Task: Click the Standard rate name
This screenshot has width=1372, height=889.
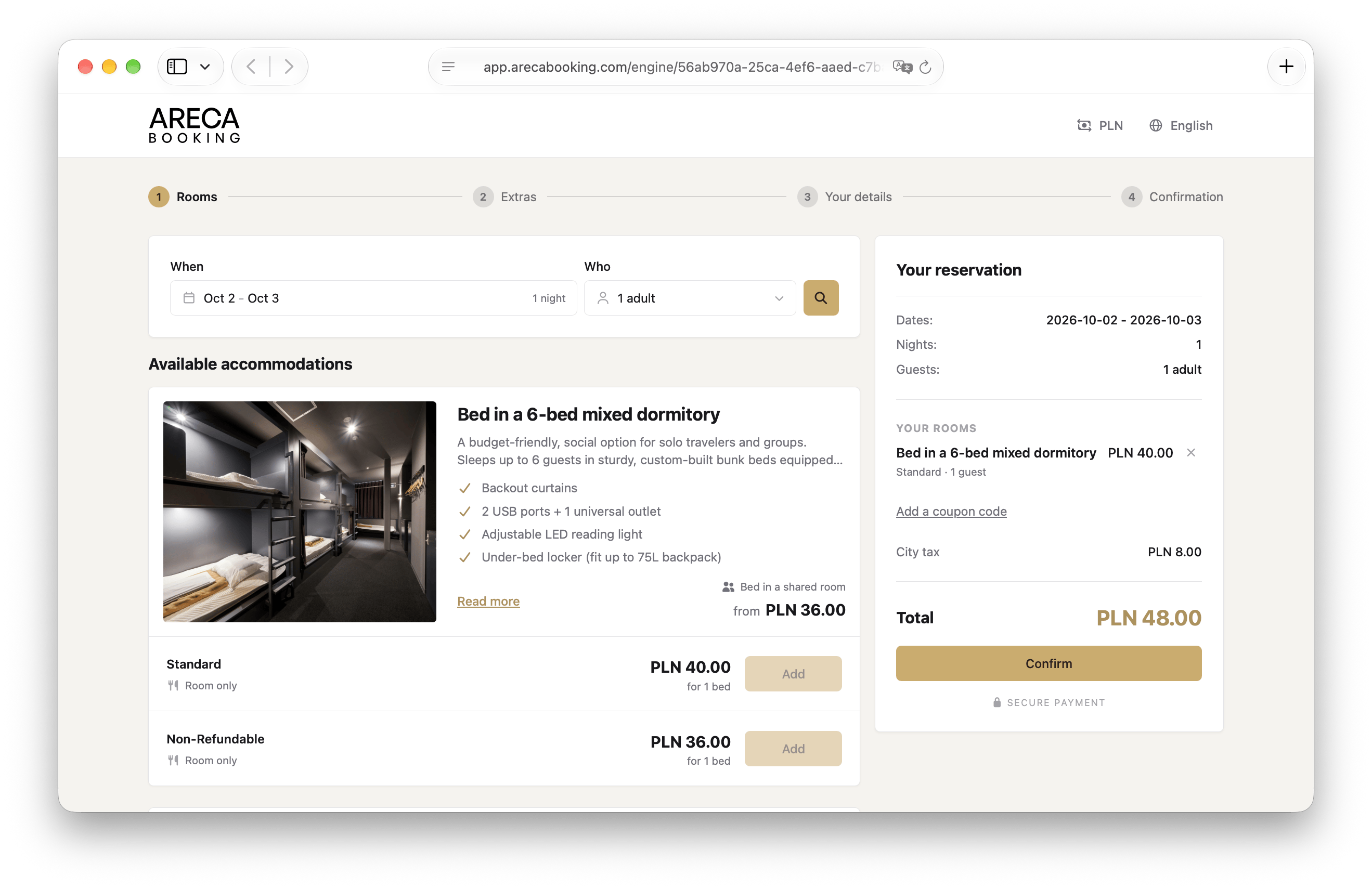Action: (x=193, y=664)
